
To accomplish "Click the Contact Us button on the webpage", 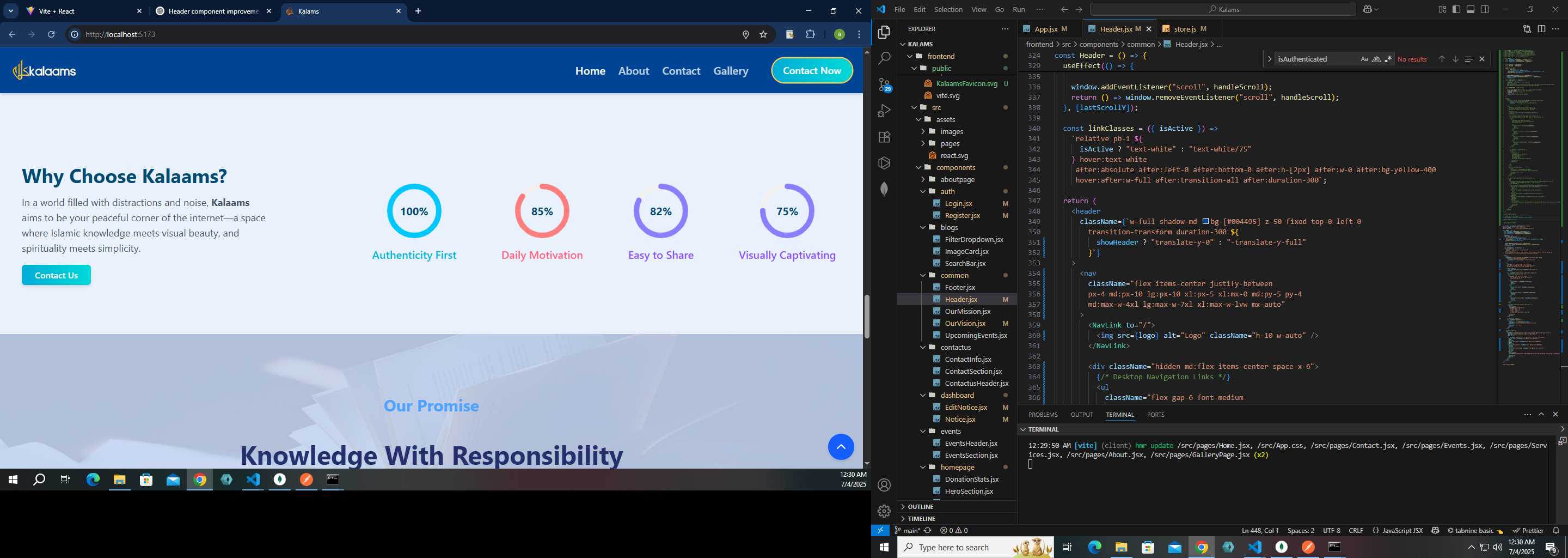I will (56, 275).
